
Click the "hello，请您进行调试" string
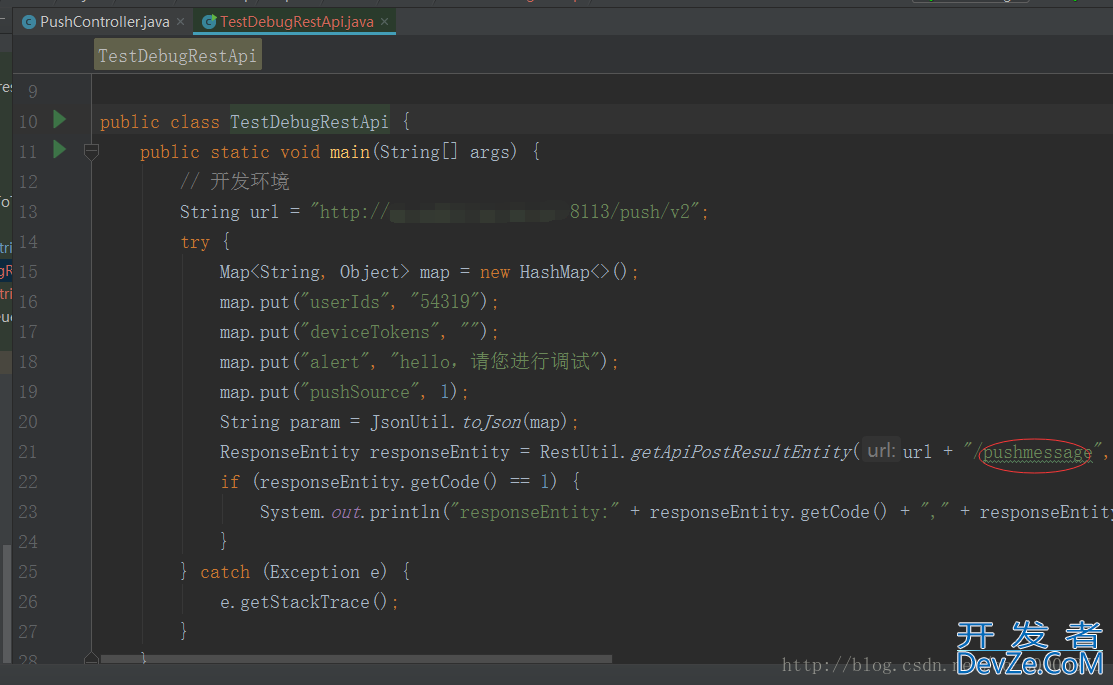click(x=495, y=362)
